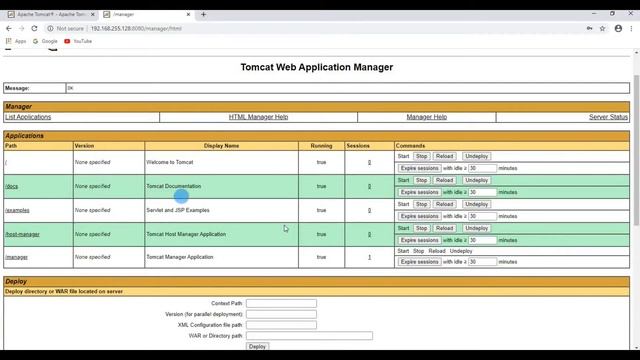The height and width of the screenshot is (360, 640).
Task: Stop the Welcome to Tomcat application
Action: 422,156
